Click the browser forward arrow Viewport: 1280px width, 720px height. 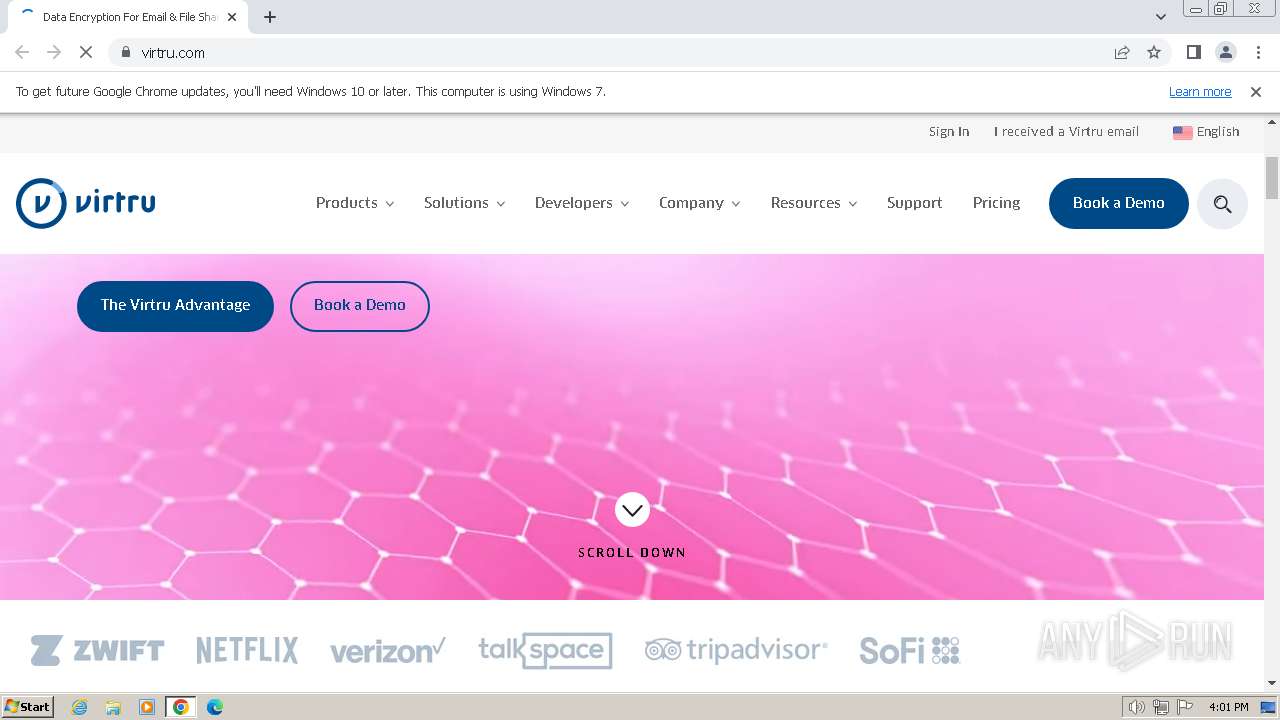[54, 52]
